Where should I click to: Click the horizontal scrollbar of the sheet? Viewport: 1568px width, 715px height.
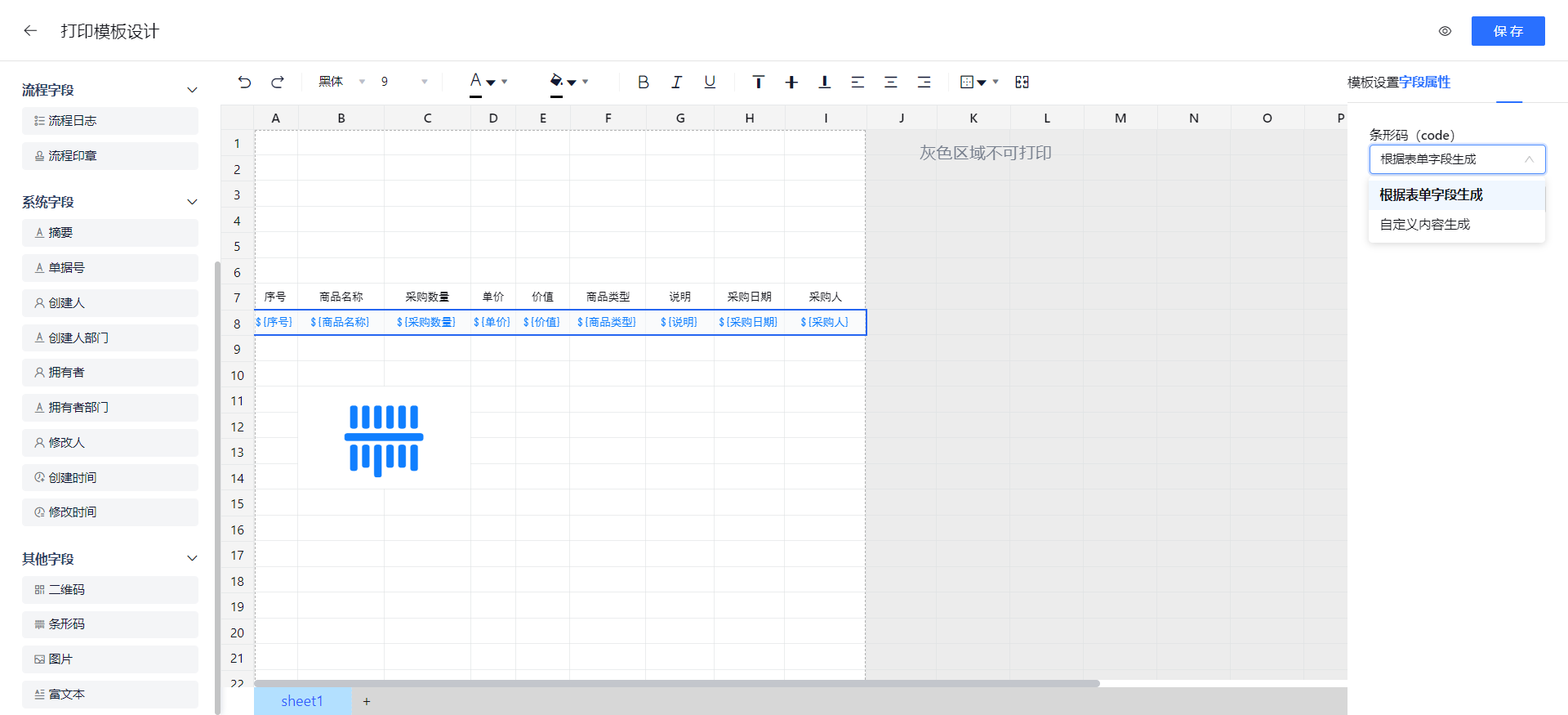(677, 683)
